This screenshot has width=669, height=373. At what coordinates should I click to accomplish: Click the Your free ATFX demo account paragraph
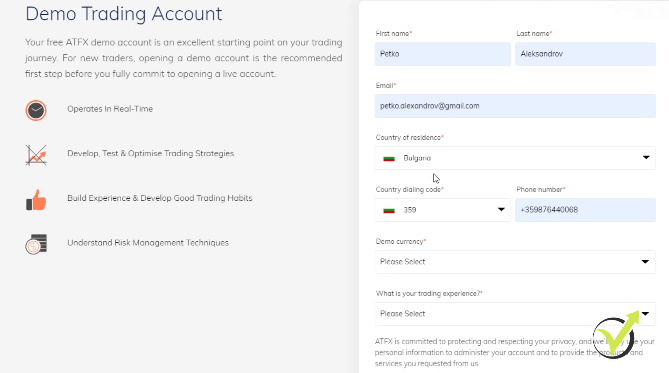click(183, 58)
